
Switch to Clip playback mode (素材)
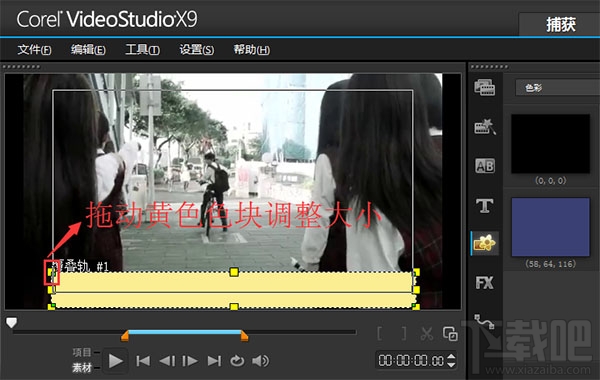tap(82, 368)
